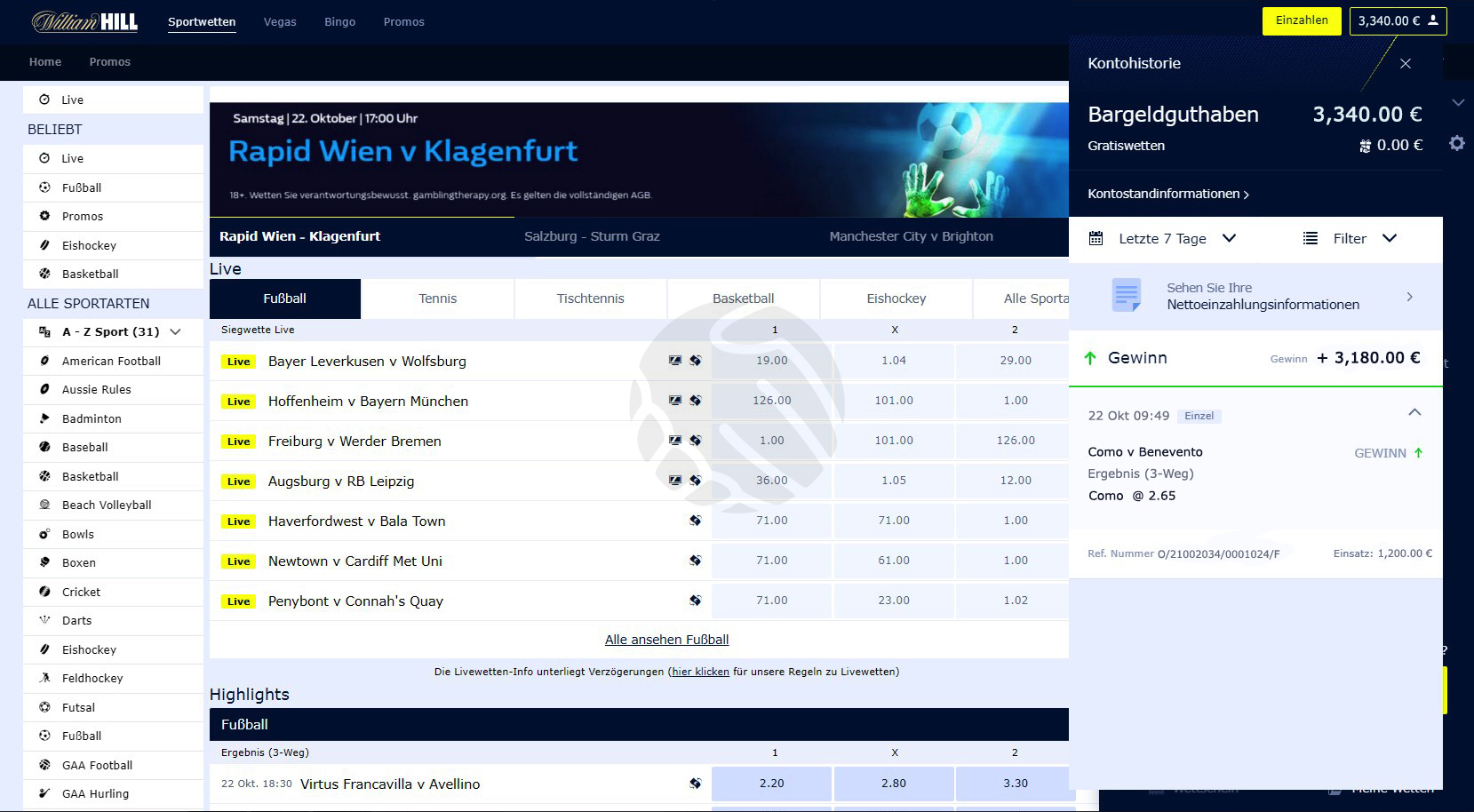Viewport: 1474px width, 812px height.
Task: Open the account user profile icon
Action: [x=1432, y=20]
